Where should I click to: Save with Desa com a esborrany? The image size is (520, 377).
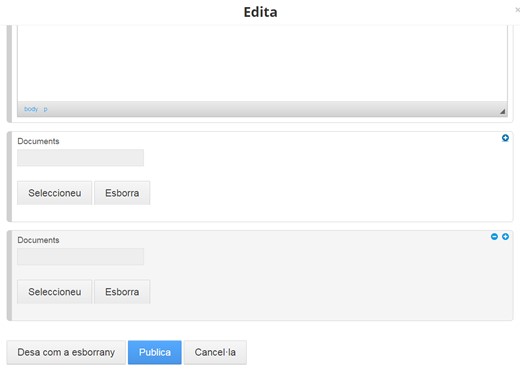click(x=66, y=352)
